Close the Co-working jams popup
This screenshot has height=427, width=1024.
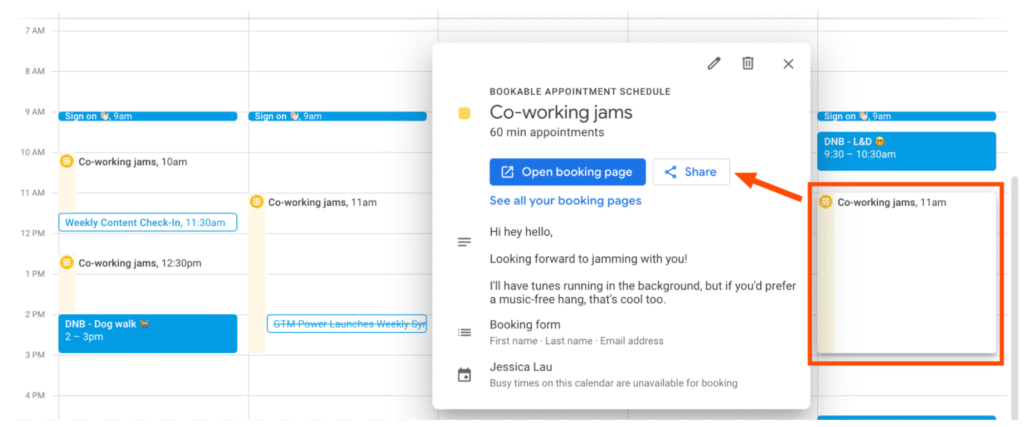(788, 64)
